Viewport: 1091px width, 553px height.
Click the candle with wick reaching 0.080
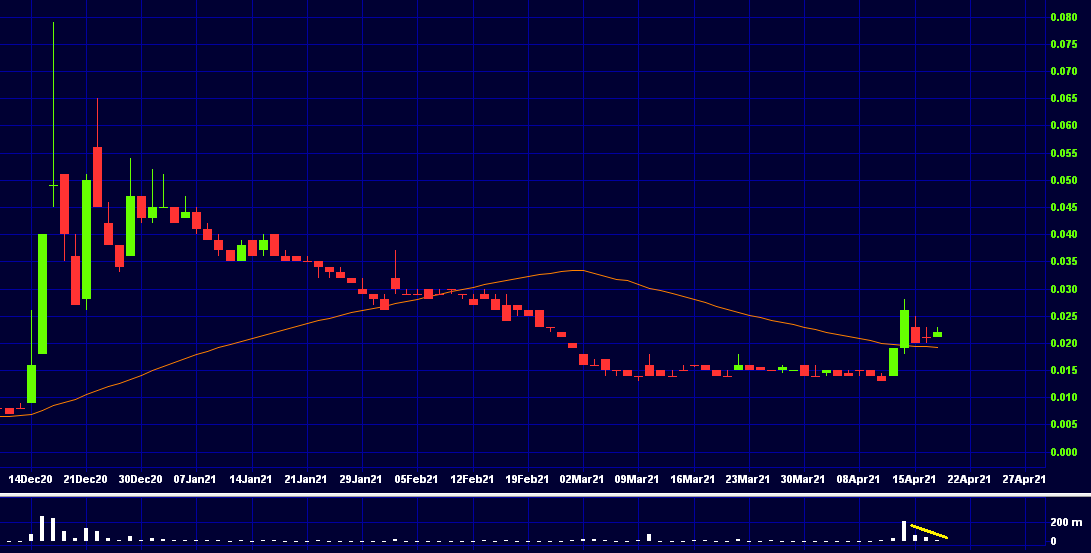[x=53, y=115]
